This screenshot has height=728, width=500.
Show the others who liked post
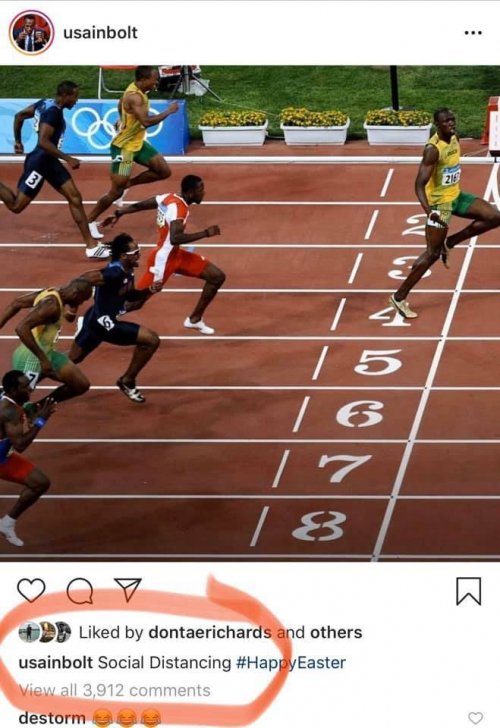336,632
